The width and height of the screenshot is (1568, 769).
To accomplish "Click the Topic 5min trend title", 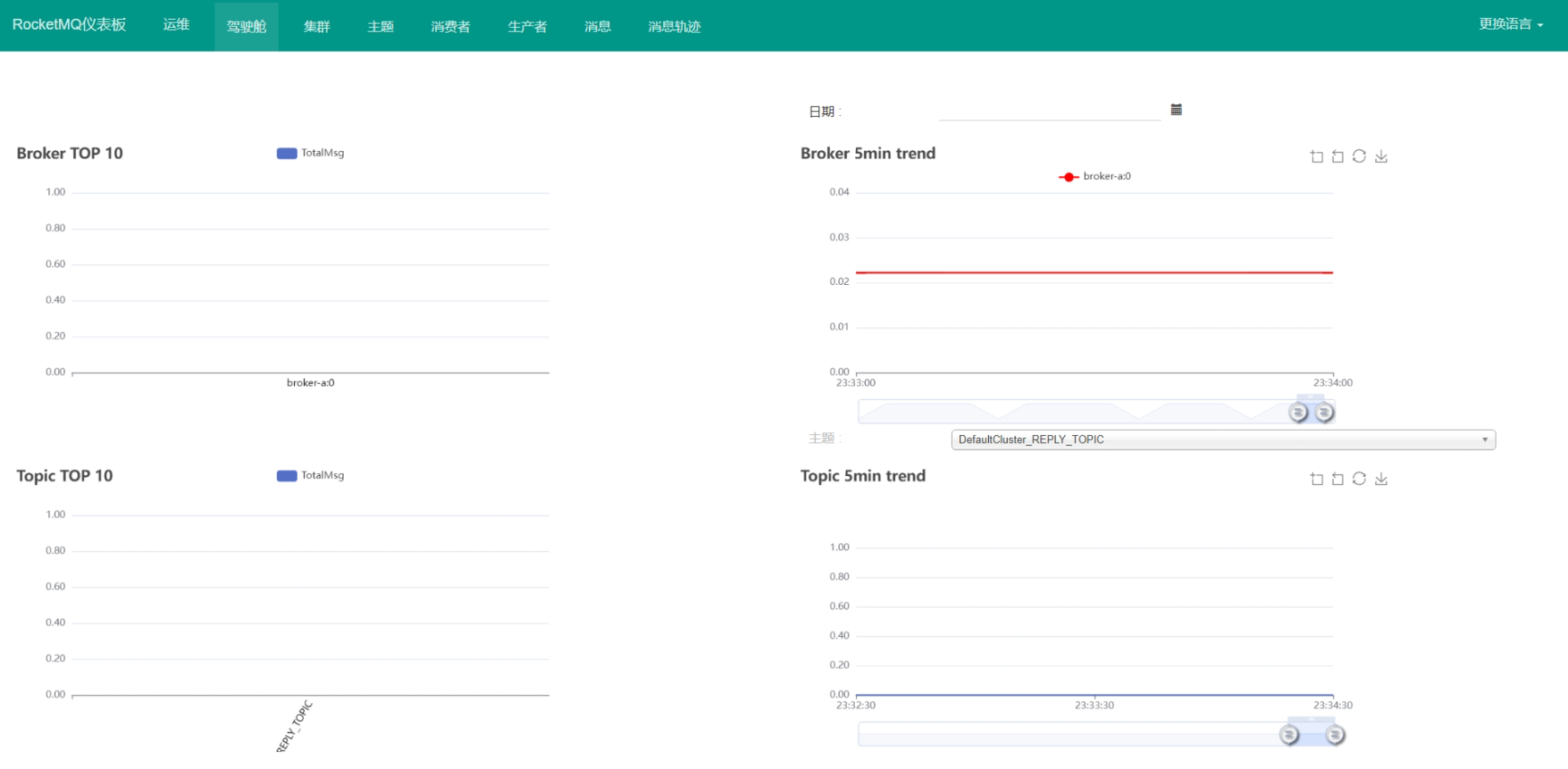I will (x=863, y=475).
